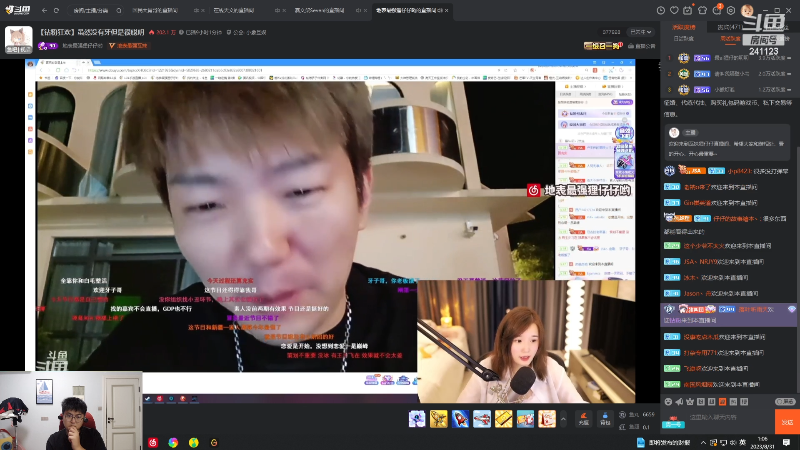Toggle the 屏蔽 block switch in chat
Screen dimensions: 800x450
click(786, 402)
